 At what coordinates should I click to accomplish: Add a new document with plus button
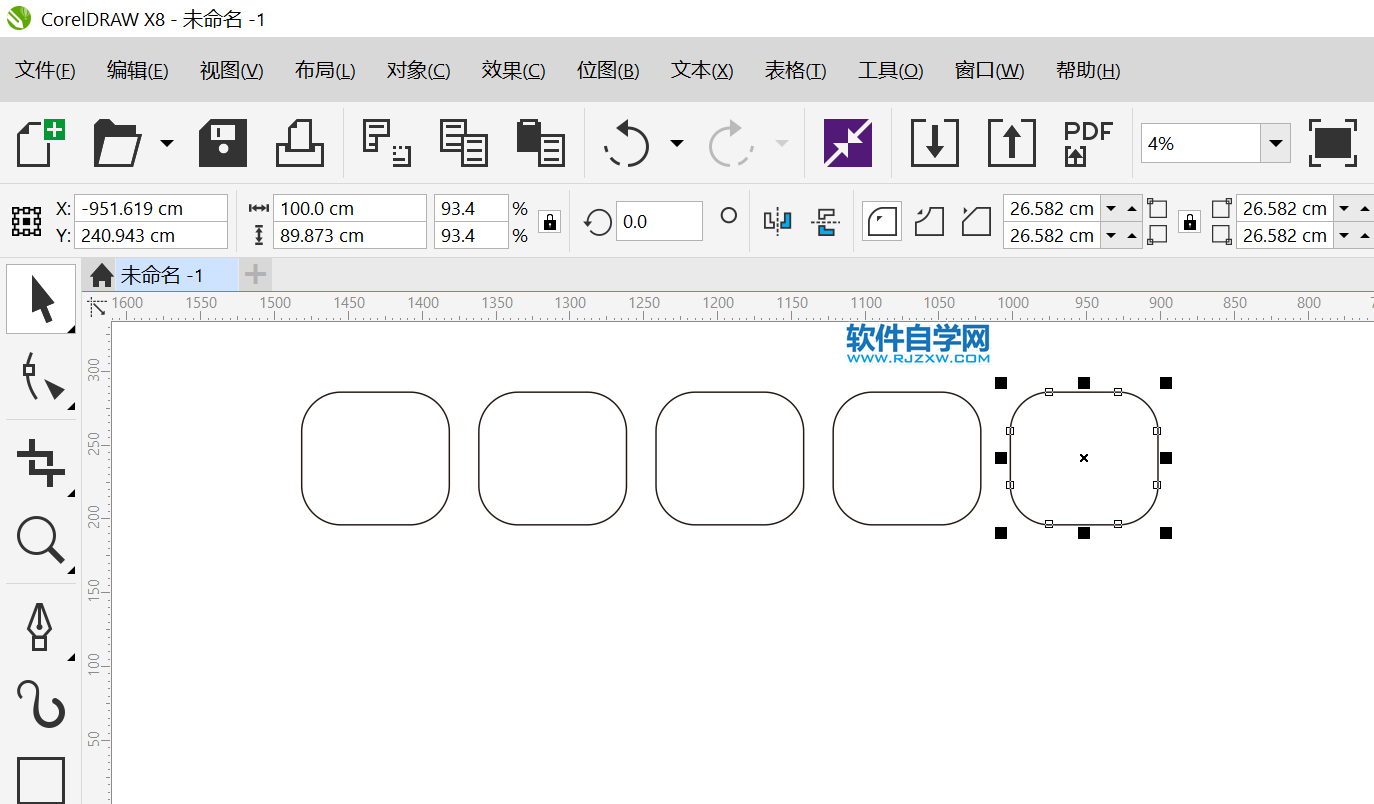(256, 274)
